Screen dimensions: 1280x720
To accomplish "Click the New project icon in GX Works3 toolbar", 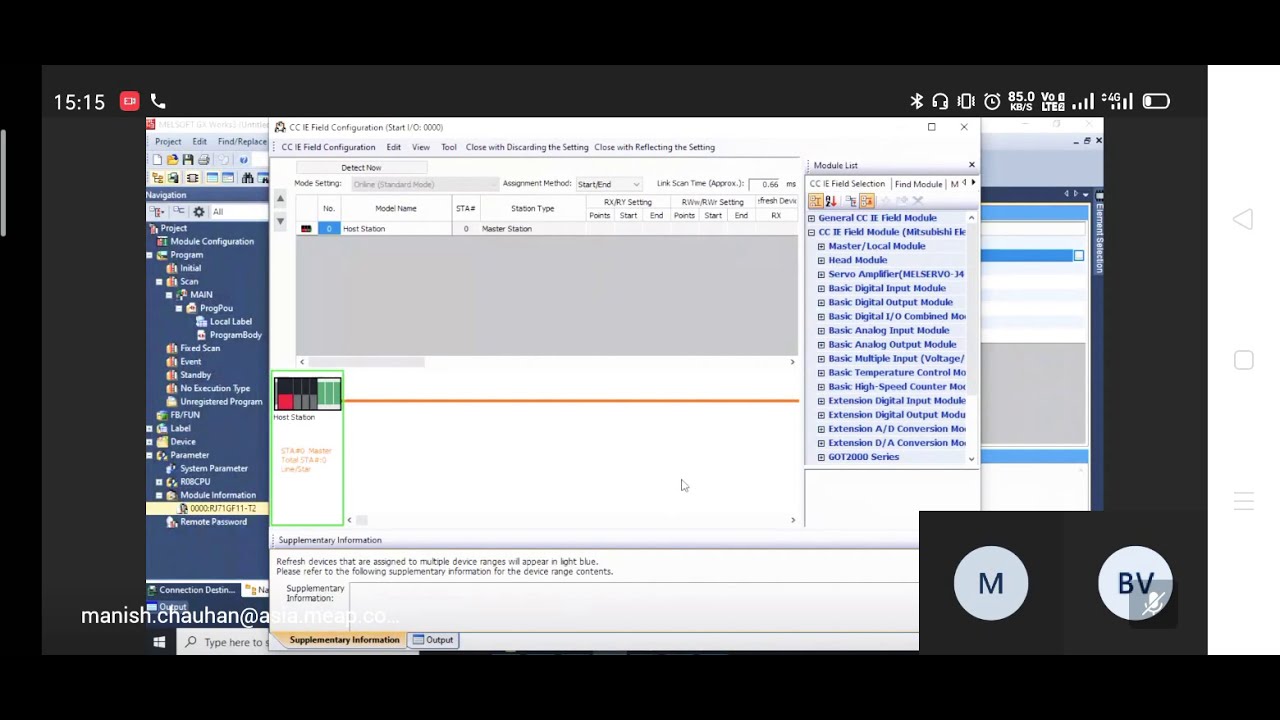I will pos(157,160).
